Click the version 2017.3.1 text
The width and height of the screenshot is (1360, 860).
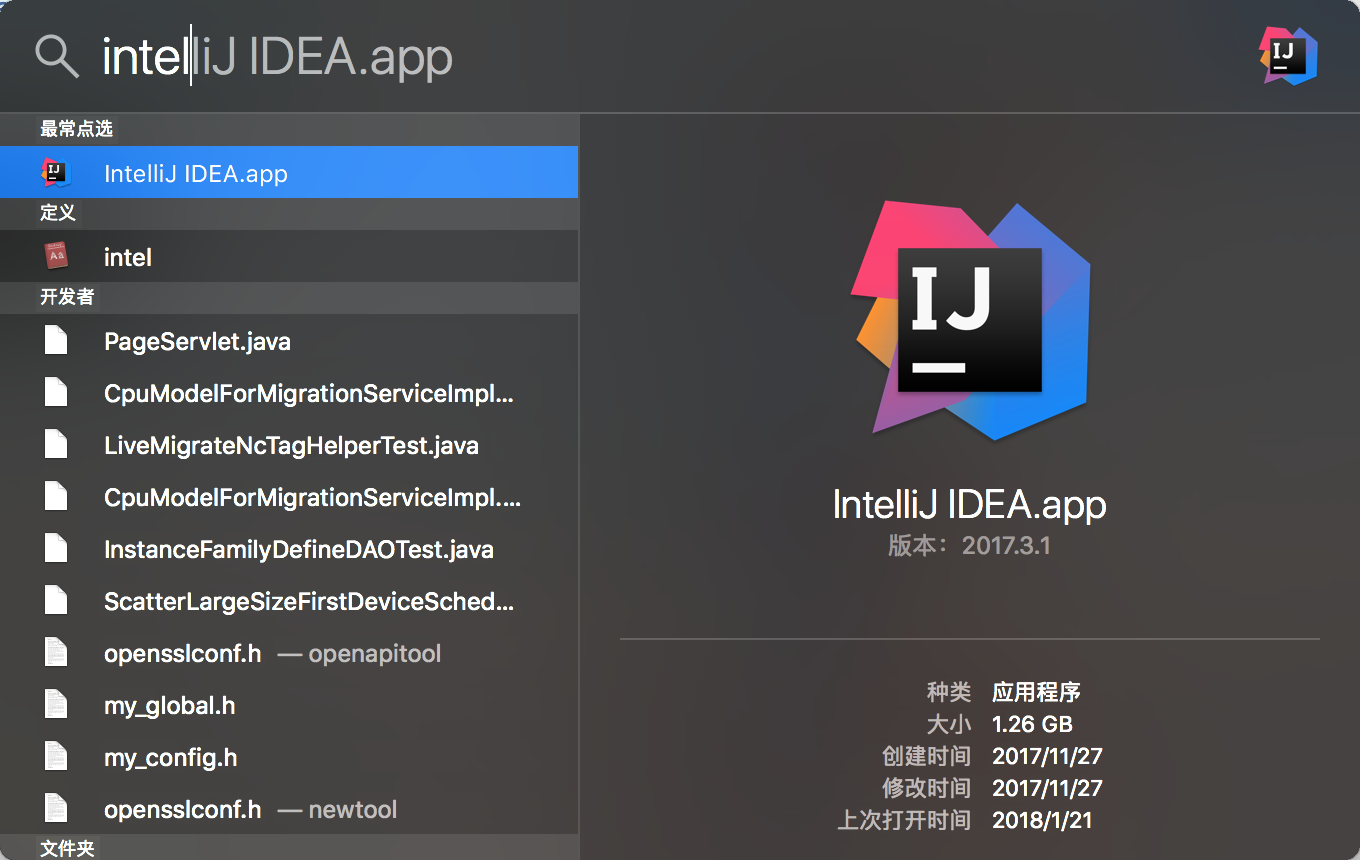[x=970, y=546]
